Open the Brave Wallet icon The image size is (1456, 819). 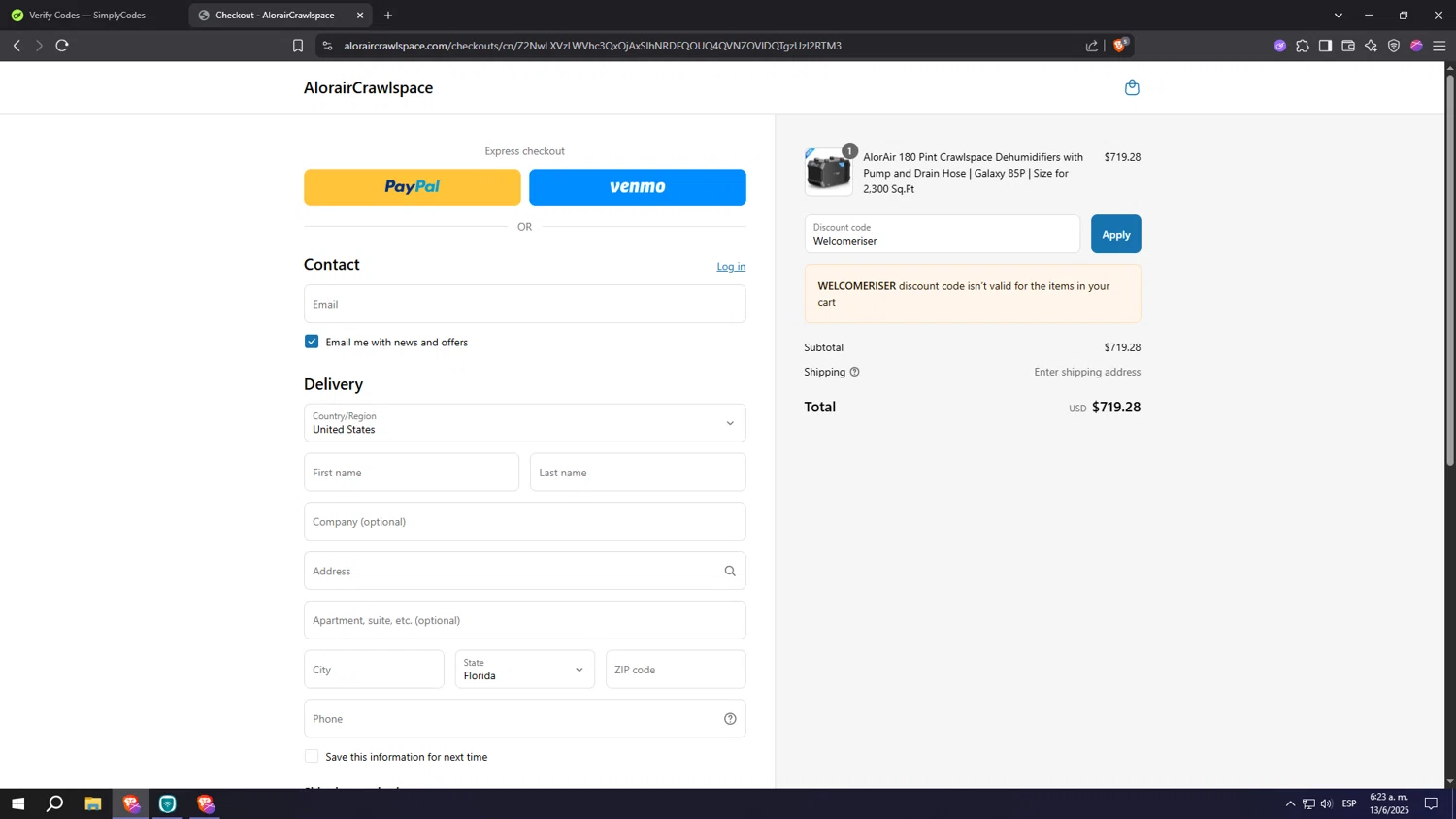1348,46
